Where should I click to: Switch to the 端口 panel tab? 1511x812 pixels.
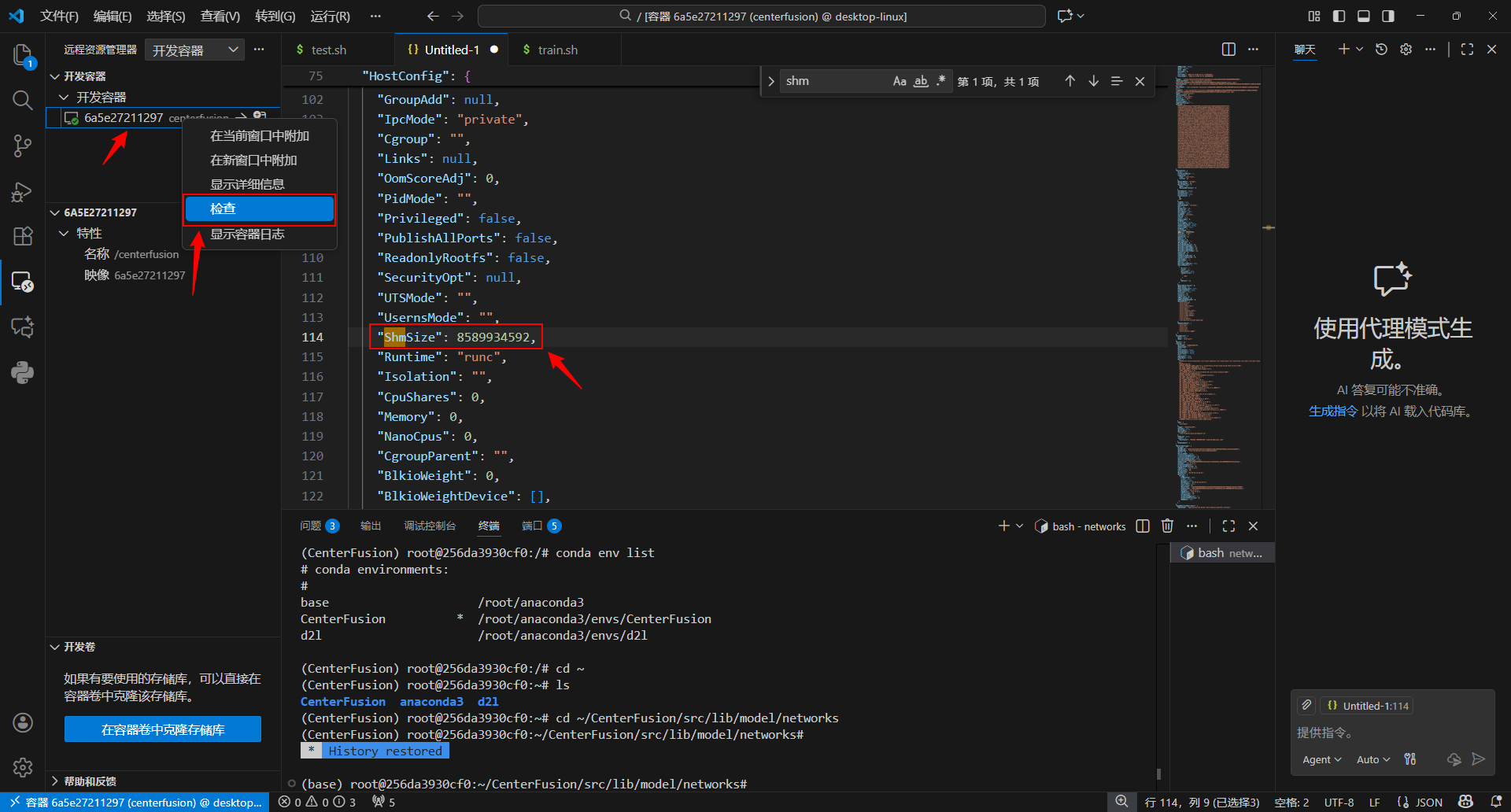coord(541,526)
